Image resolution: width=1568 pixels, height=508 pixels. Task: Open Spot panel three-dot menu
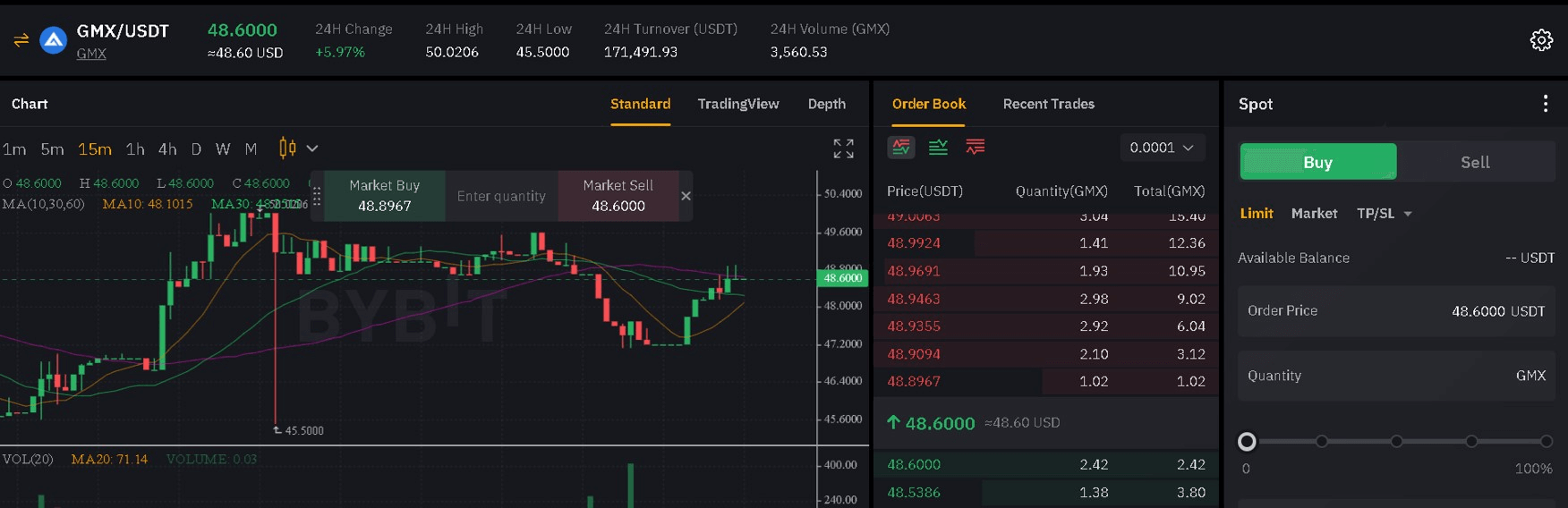click(x=1546, y=104)
